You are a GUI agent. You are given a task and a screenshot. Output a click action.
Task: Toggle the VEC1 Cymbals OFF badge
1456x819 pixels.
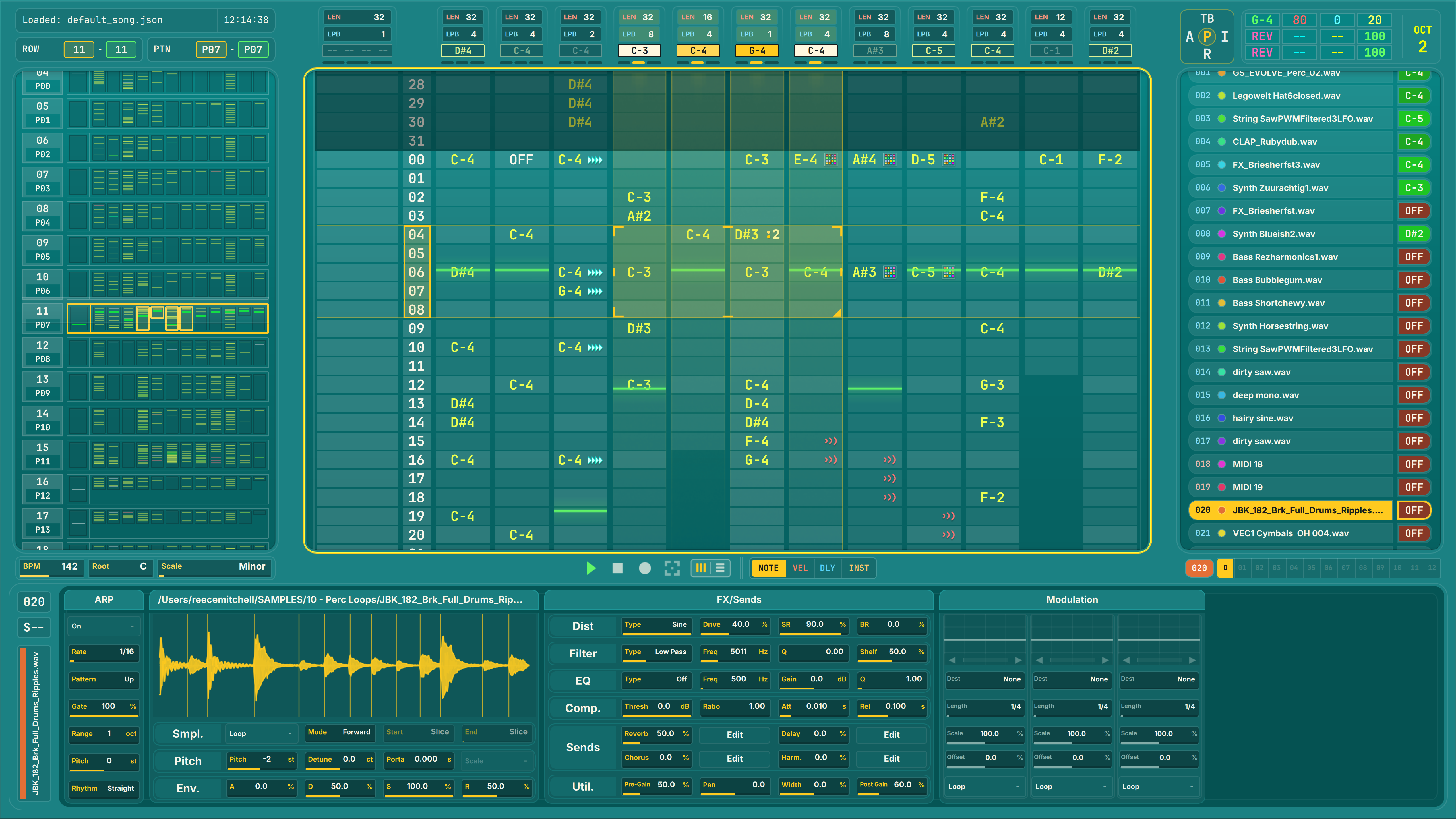[x=1414, y=533]
